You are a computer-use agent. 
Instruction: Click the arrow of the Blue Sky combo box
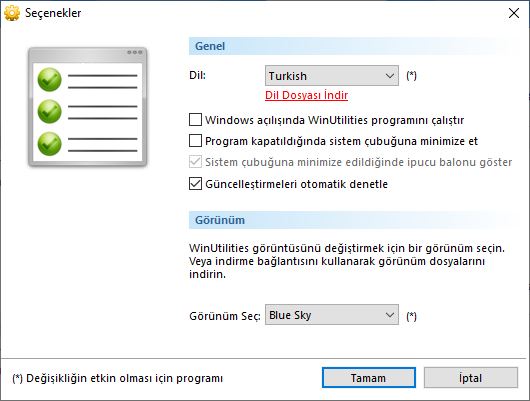390,315
